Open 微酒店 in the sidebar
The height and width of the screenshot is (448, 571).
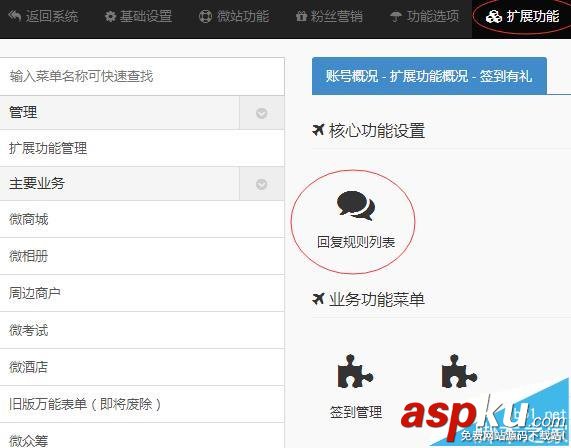[142, 367]
